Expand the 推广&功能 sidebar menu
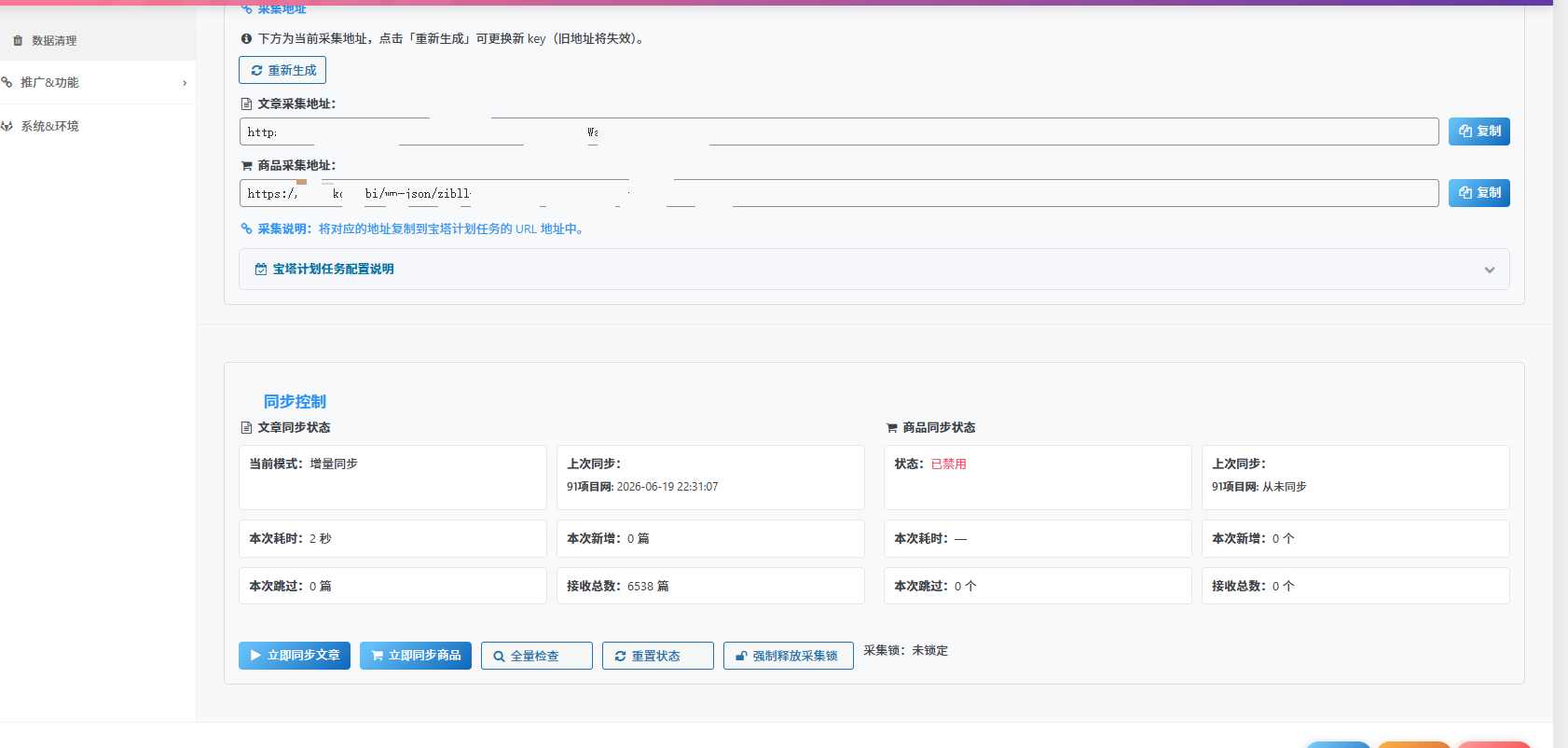The width and height of the screenshot is (1568, 748). click(98, 82)
